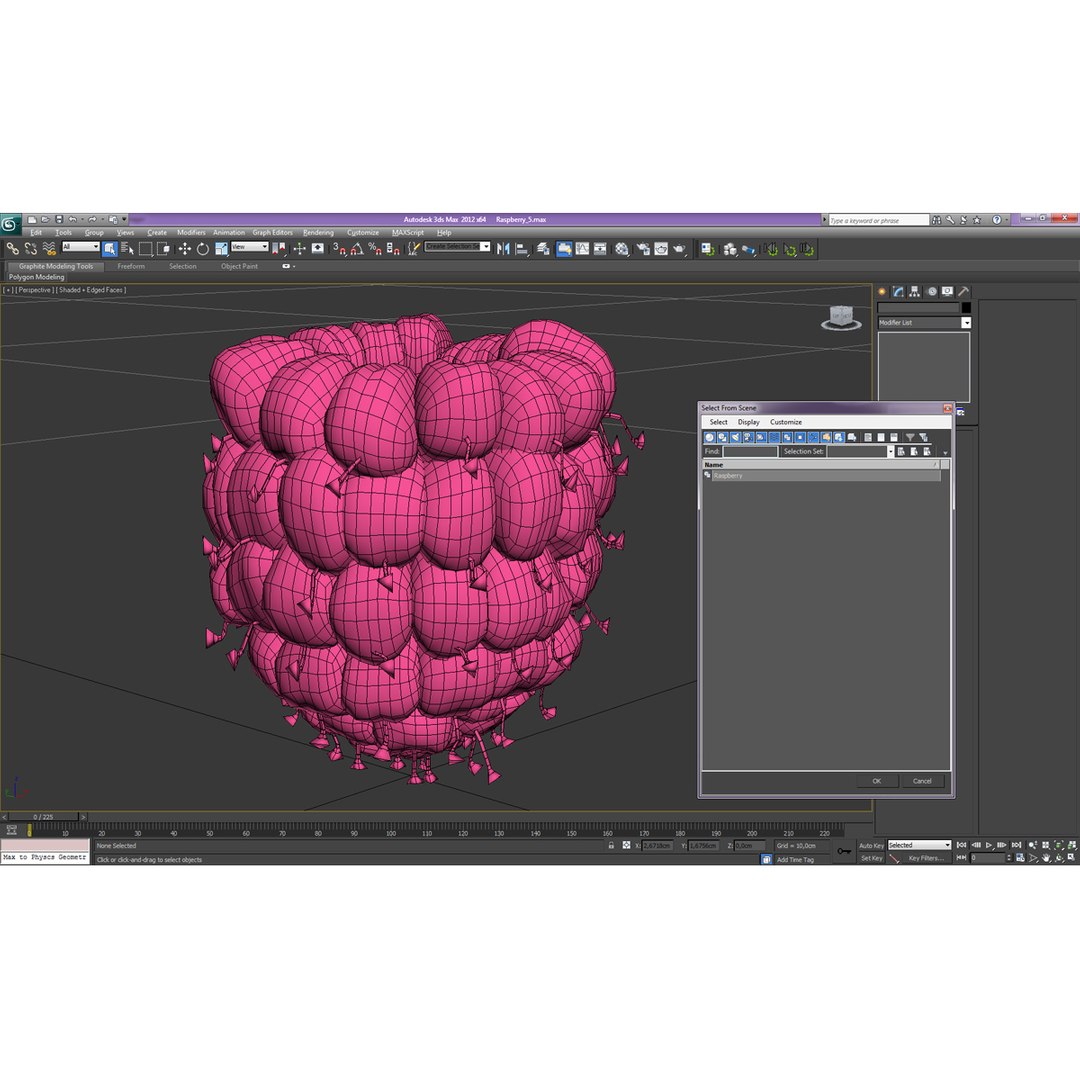Open the Display menu in Select From Scene
This screenshot has width=1080, height=1080.
click(748, 422)
